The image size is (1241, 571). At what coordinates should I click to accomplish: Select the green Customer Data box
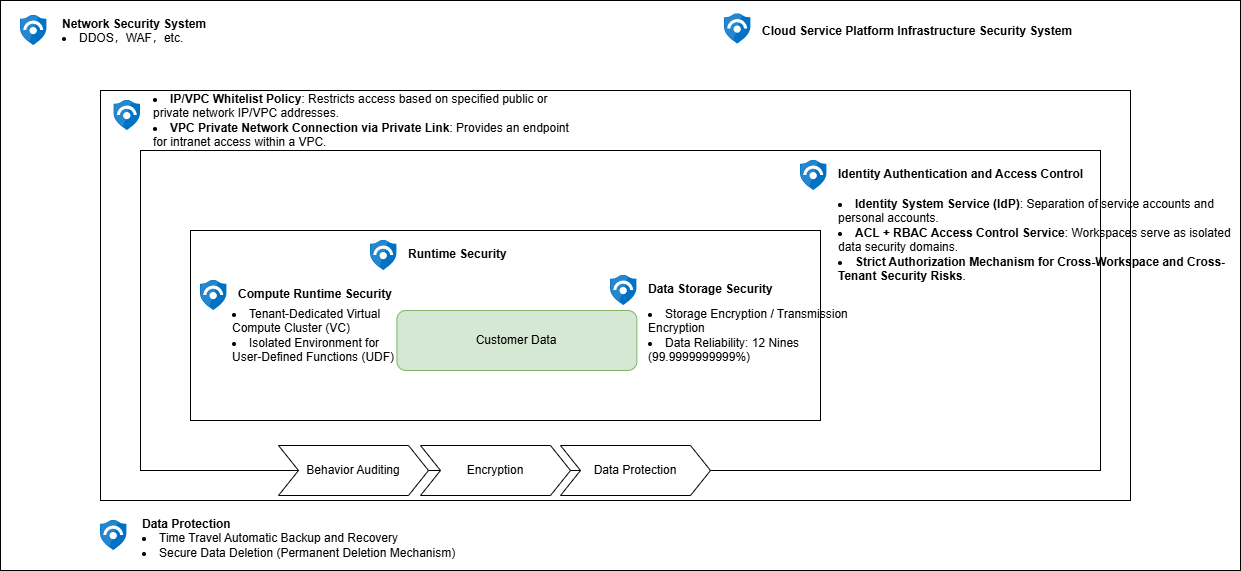[516, 340]
